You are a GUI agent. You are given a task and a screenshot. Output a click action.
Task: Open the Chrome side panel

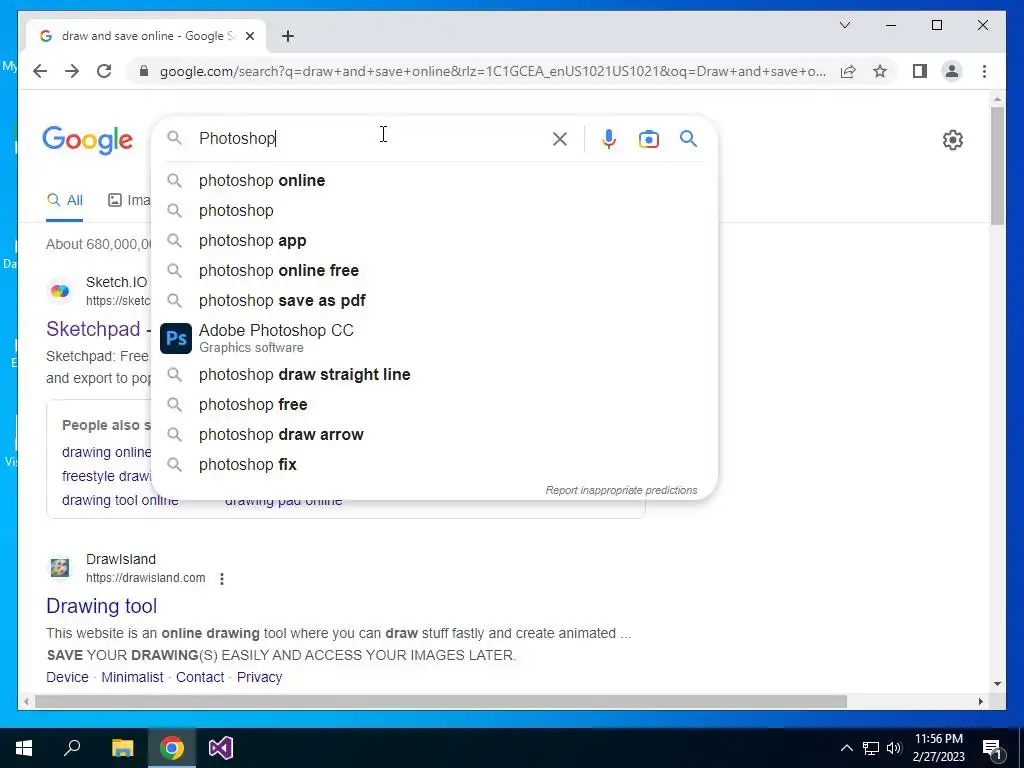[920, 71]
